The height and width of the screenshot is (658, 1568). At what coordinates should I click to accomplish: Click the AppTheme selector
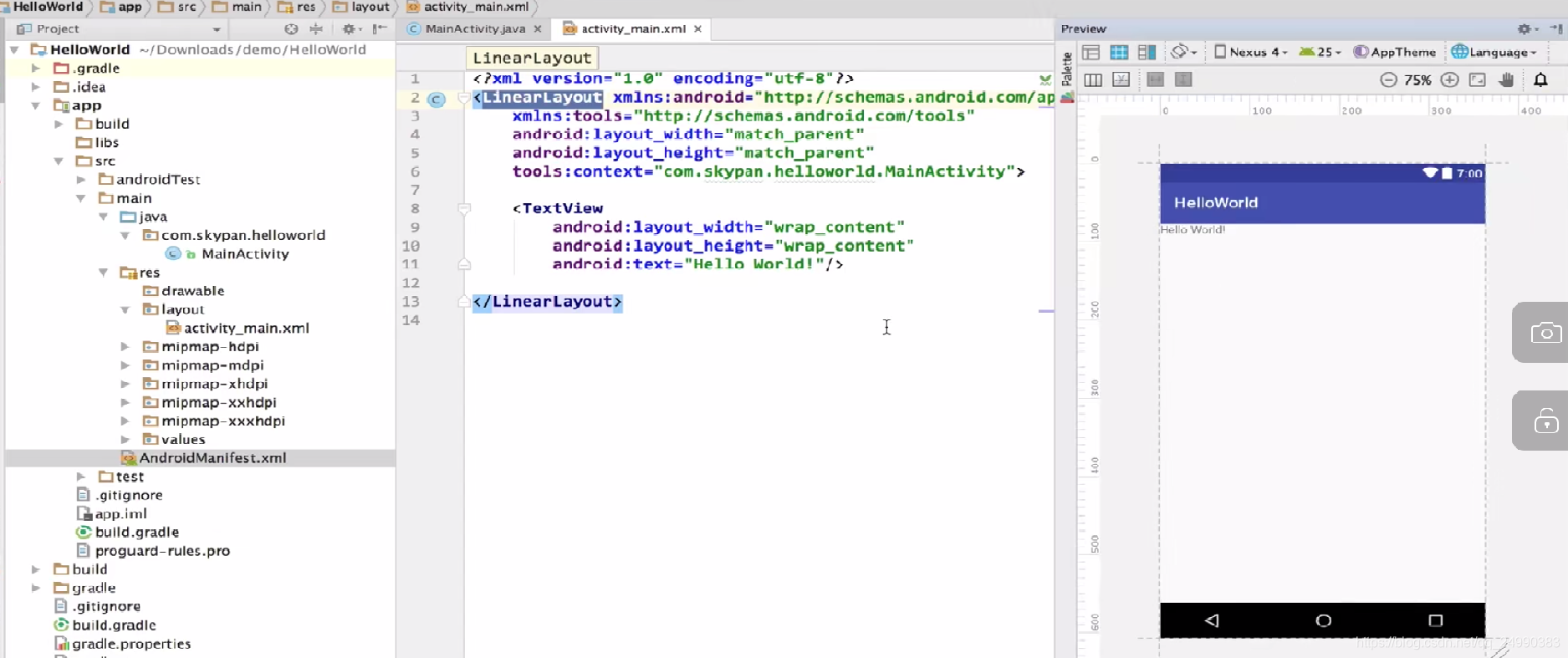[x=1394, y=52]
